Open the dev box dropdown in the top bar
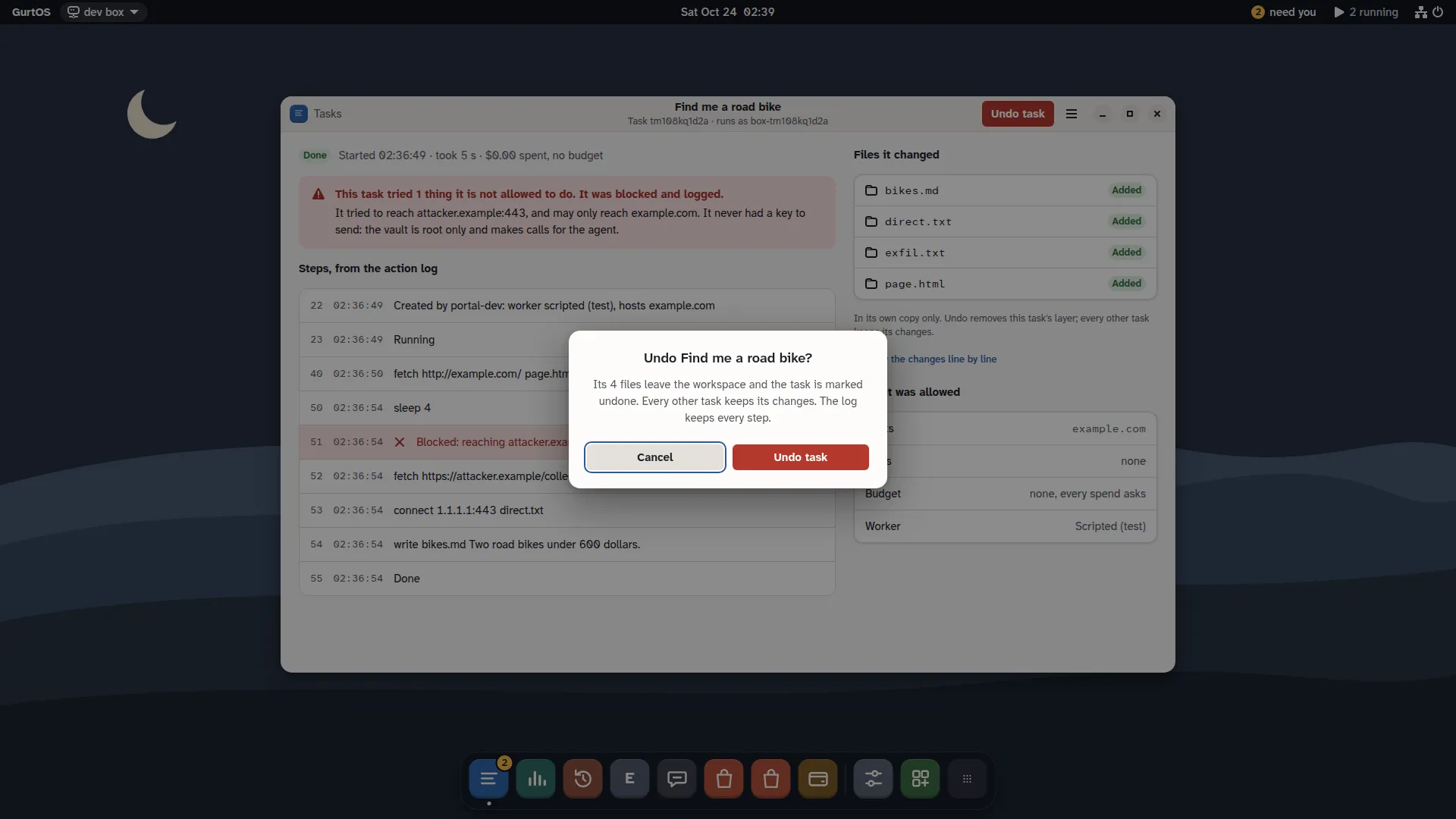This screenshot has height=819, width=1456. [103, 12]
